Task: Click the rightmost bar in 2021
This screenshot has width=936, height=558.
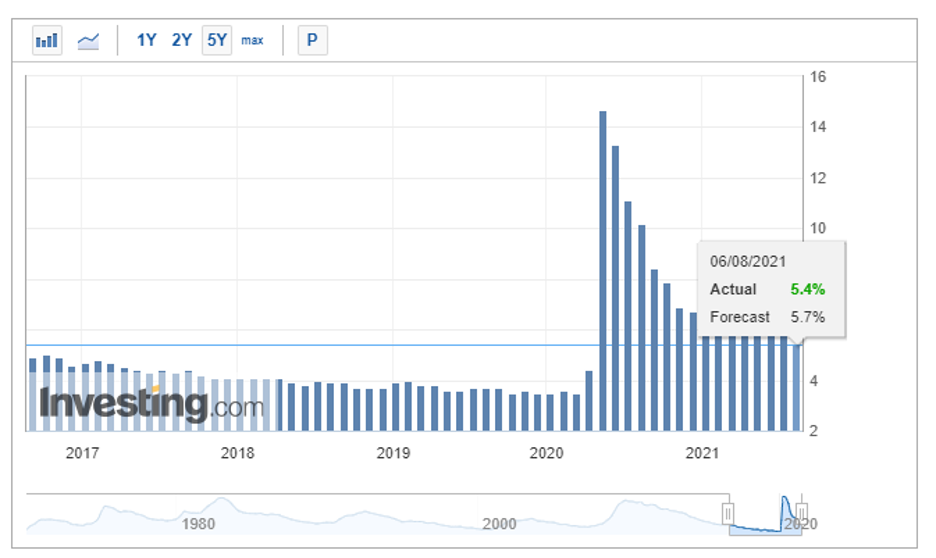Action: [x=797, y=388]
